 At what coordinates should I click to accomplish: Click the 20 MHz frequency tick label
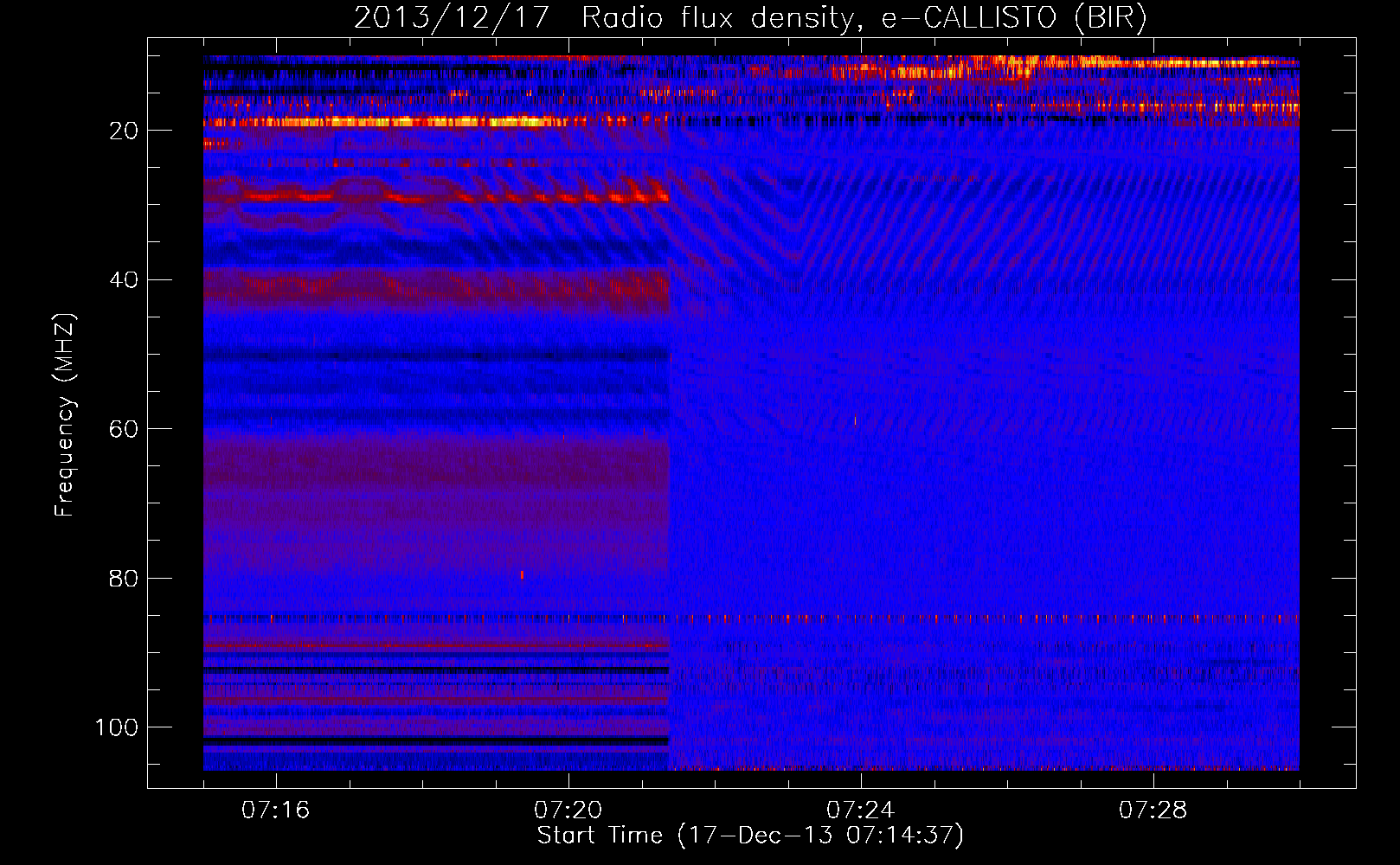click(124, 131)
